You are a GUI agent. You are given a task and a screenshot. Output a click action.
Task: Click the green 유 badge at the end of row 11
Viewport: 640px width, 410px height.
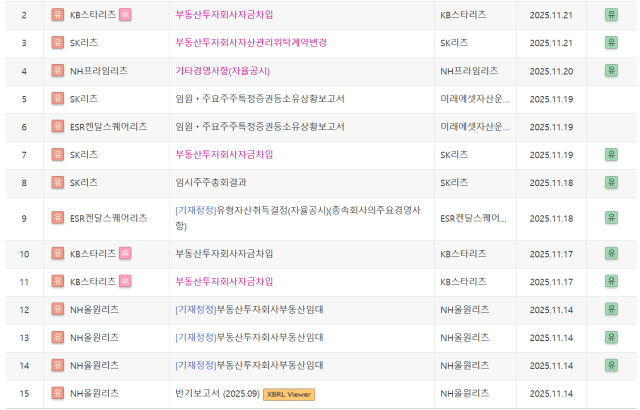611,281
